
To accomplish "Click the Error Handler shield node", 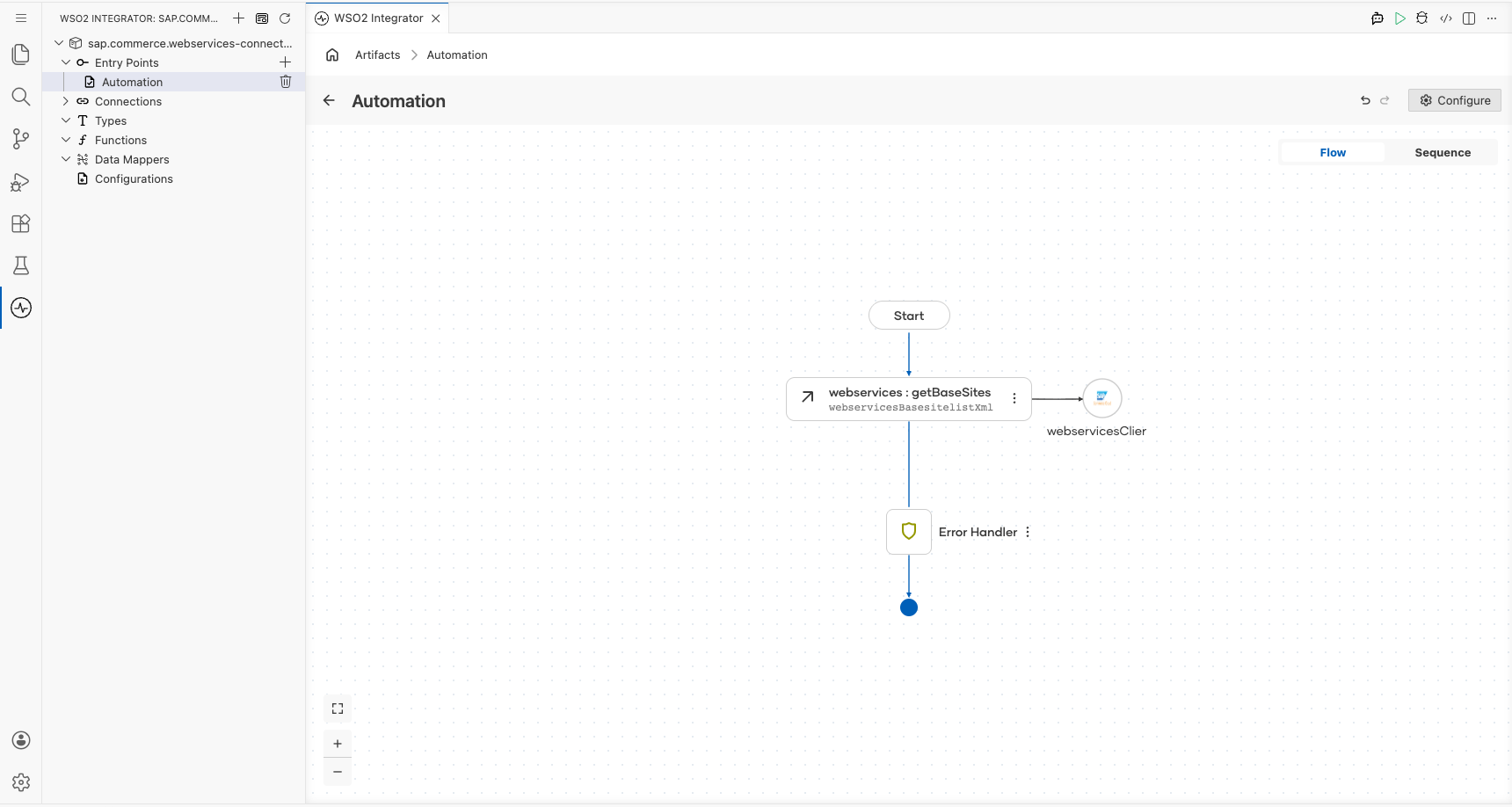I will pyautogui.click(x=909, y=532).
